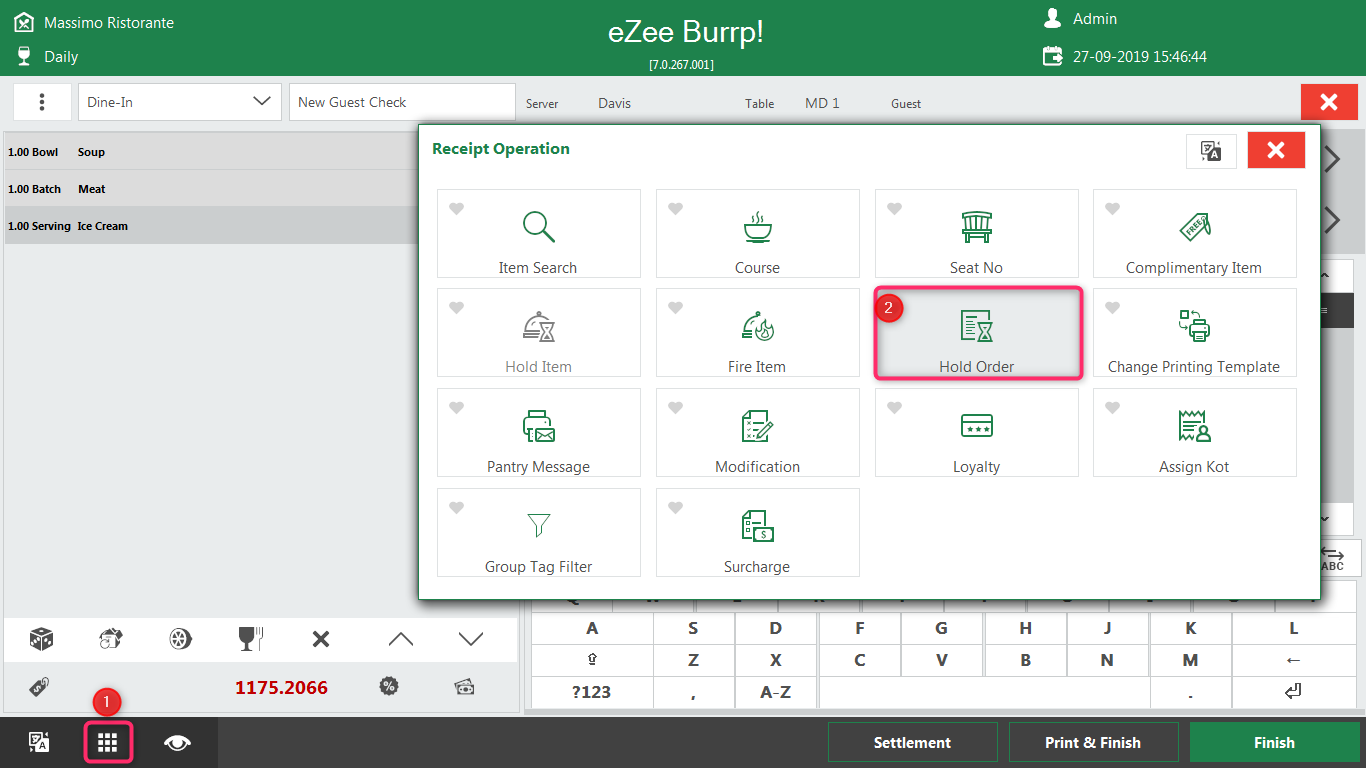
Task: Favorite the Modification tile heart
Action: [675, 408]
